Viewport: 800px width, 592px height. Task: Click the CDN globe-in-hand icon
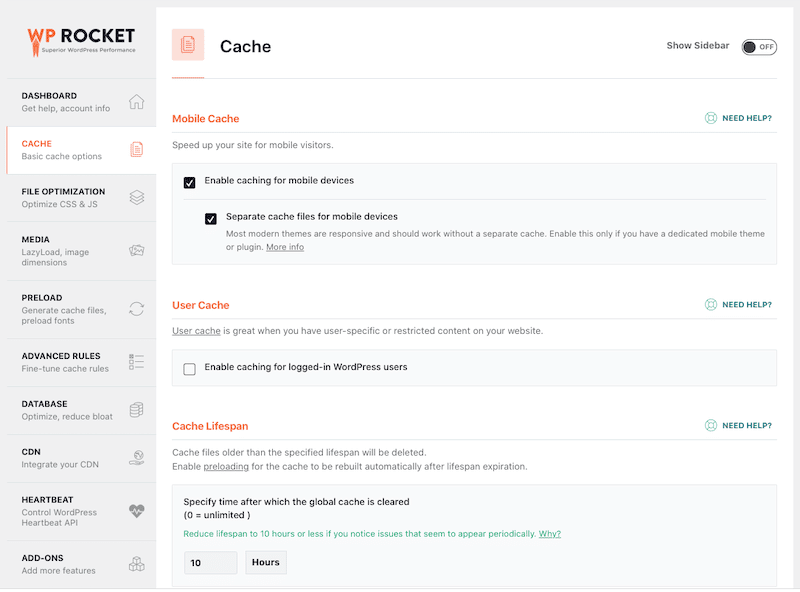click(x=136, y=458)
